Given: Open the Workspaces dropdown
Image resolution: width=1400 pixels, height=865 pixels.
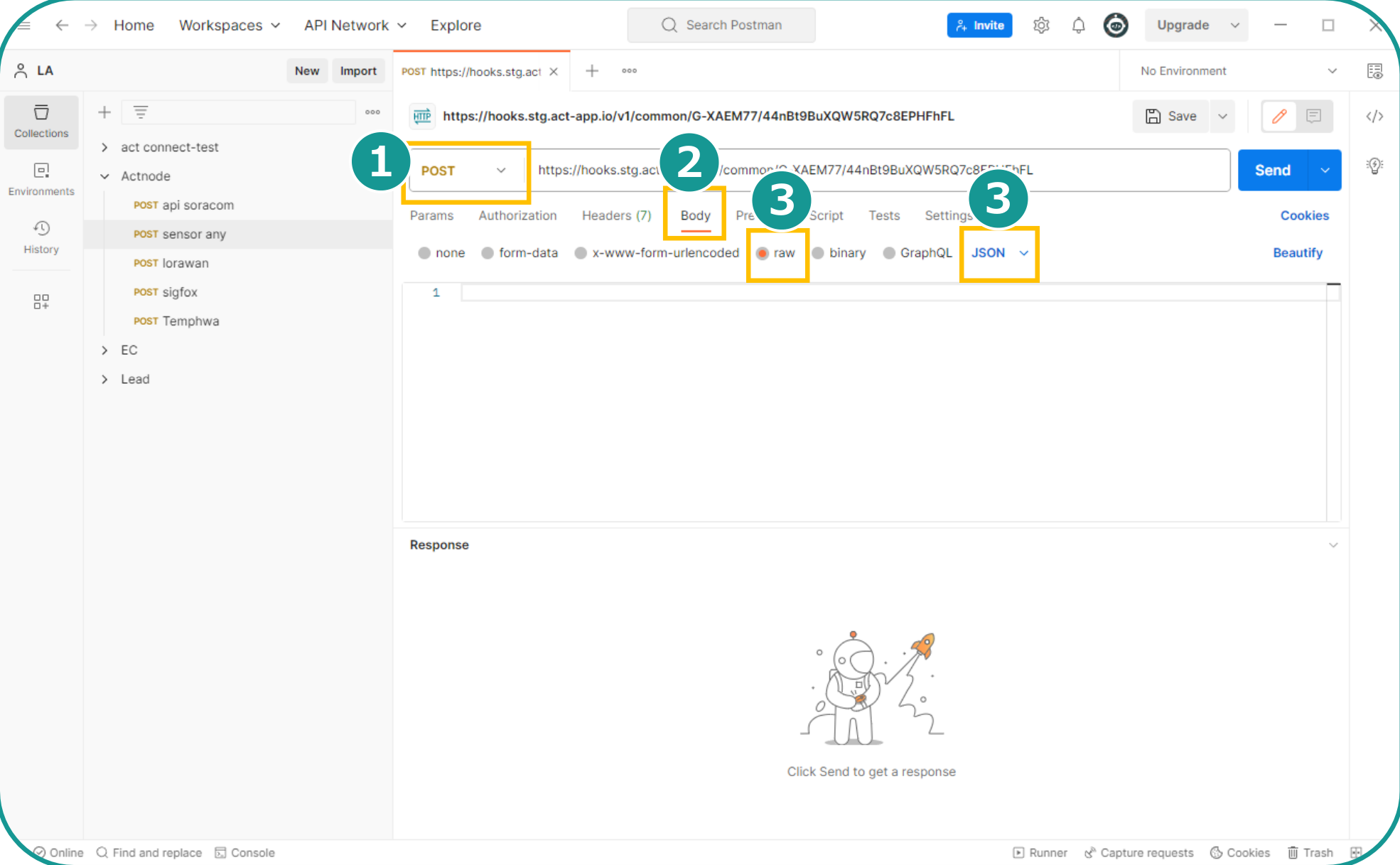Looking at the screenshot, I should [x=230, y=25].
